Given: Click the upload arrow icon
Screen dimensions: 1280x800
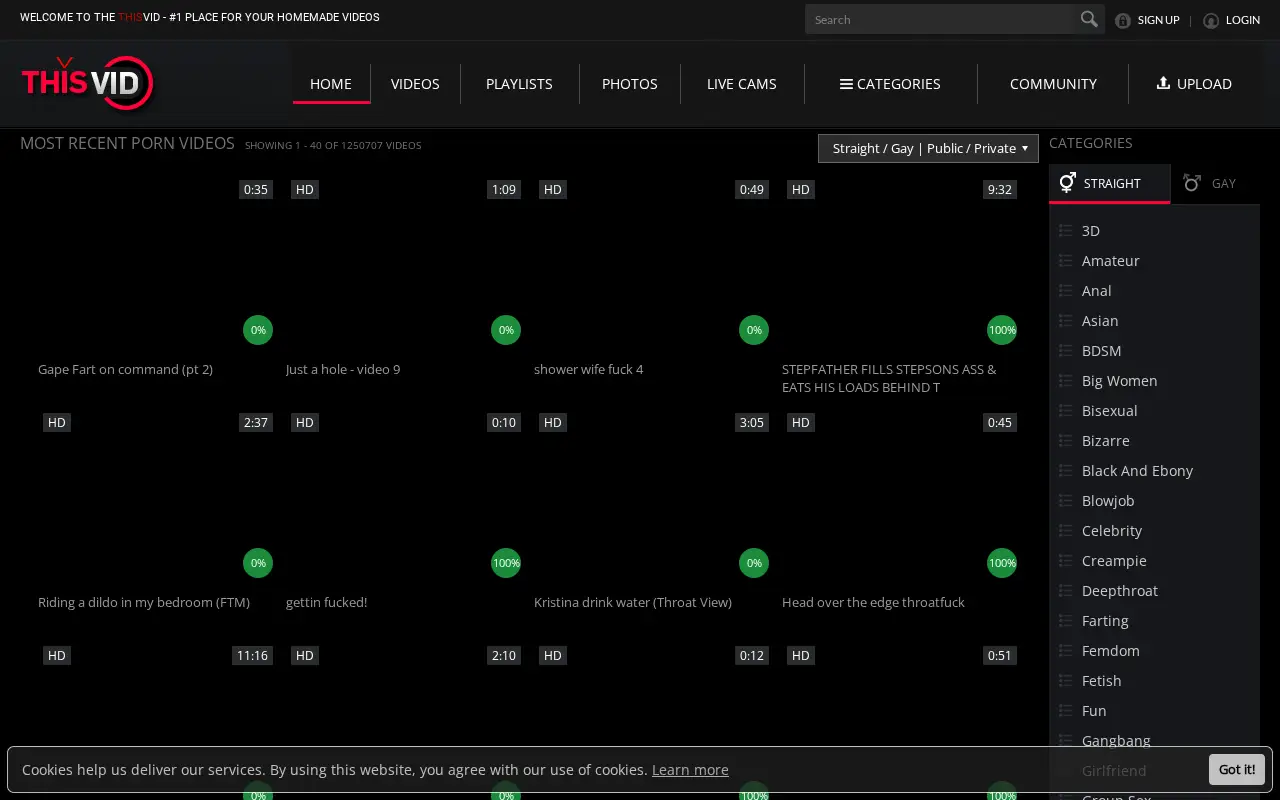Looking at the screenshot, I should click(x=1163, y=83).
